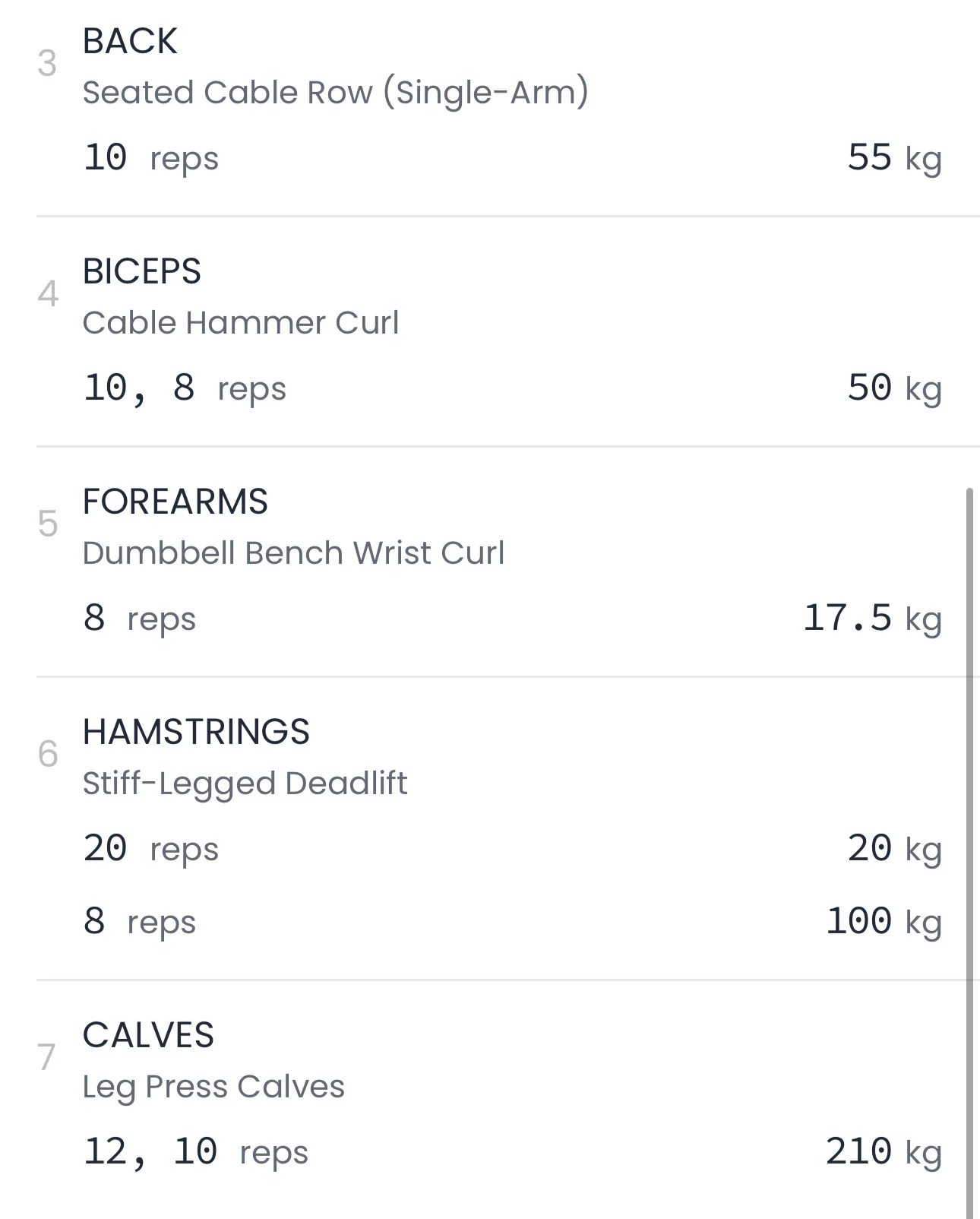Open Dumbbell Bench Wrist Curl exercise
This screenshot has height=1219, width=980.
click(x=293, y=553)
